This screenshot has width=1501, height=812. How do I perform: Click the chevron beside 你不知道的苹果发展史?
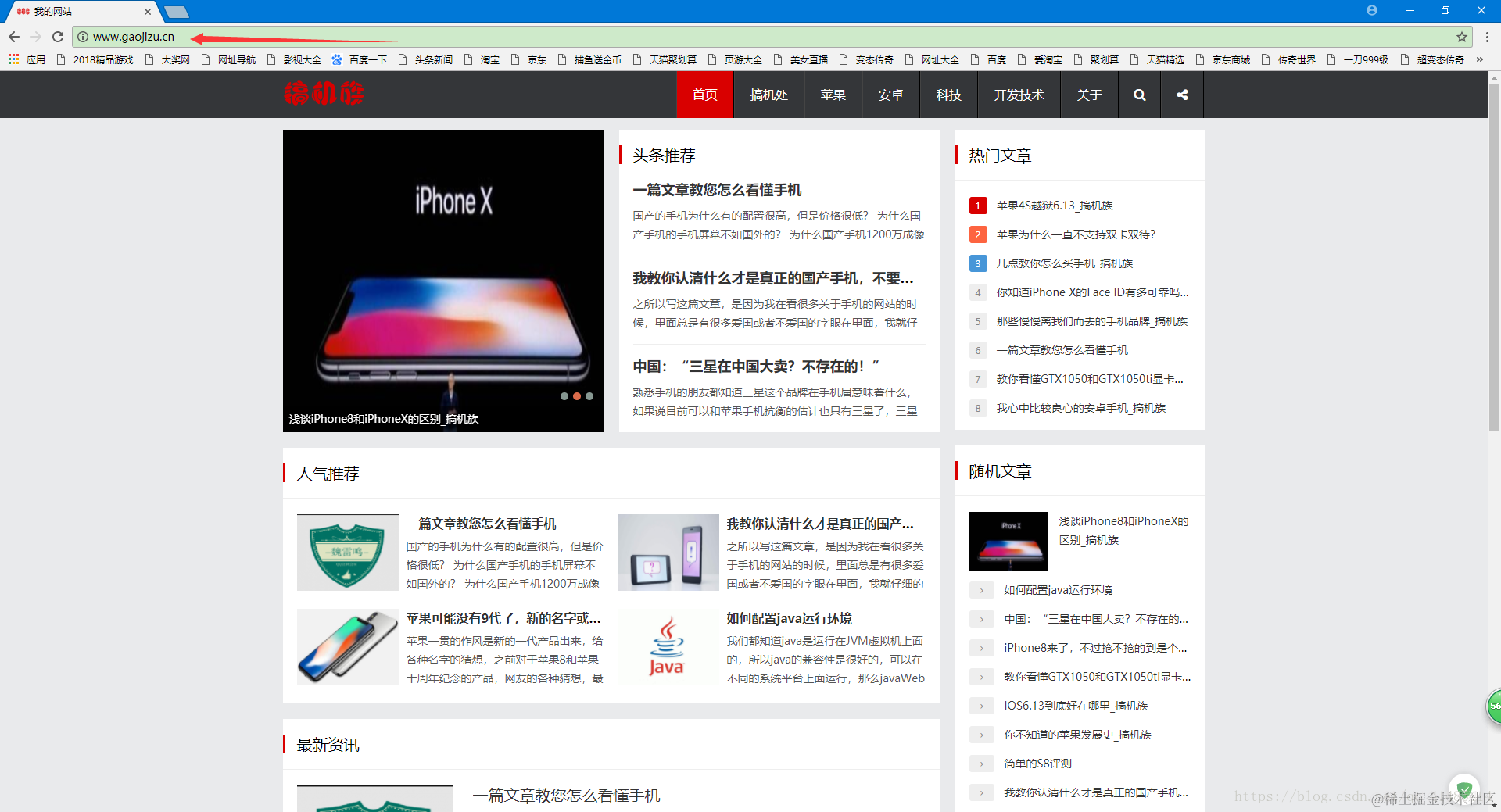pyautogui.click(x=982, y=735)
